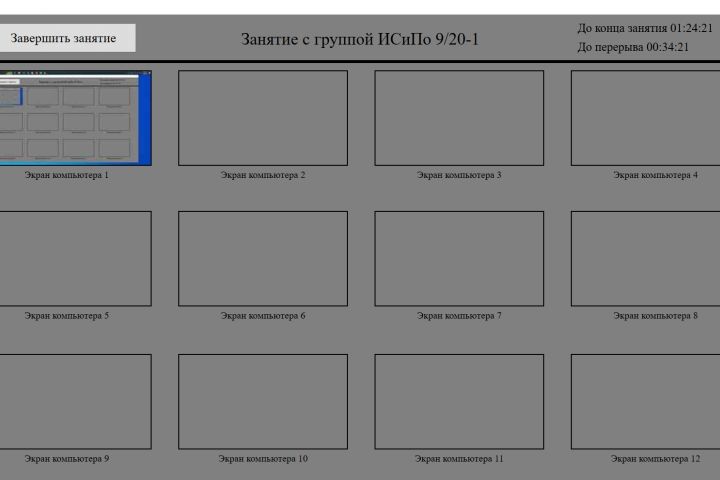The image size is (720, 480).
Task: Select the Экран компьютера 6 screen box
Action: point(263,259)
